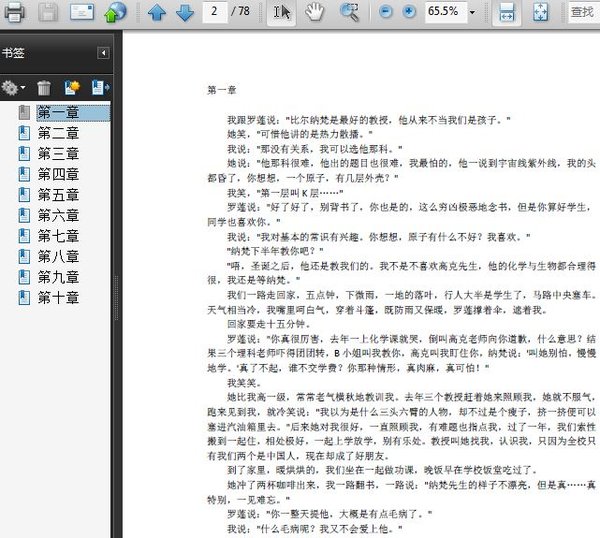Screen dimensions: 600x538
Task: Click the 查找 search field
Action: coord(584,12)
